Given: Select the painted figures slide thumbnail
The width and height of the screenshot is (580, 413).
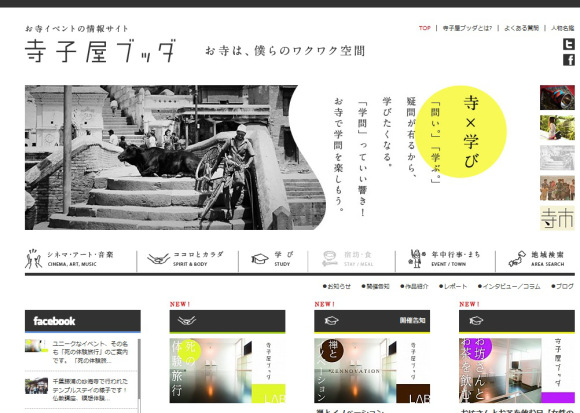Looking at the screenshot, I should click(557, 188).
